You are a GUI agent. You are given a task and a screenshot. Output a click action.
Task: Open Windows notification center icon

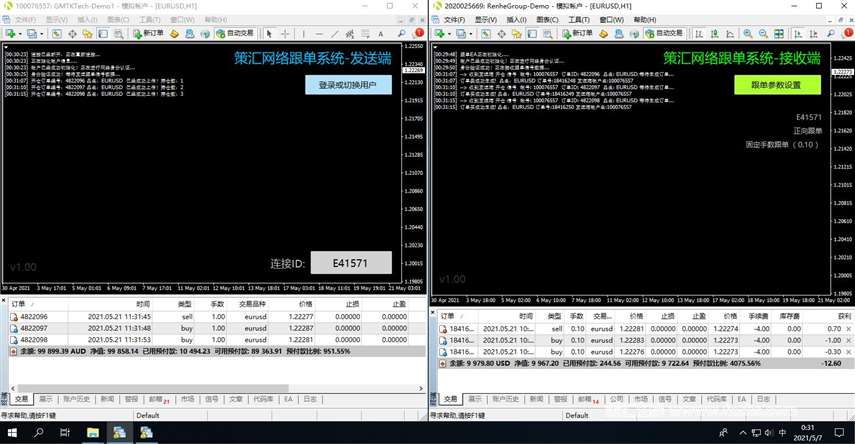(x=839, y=433)
